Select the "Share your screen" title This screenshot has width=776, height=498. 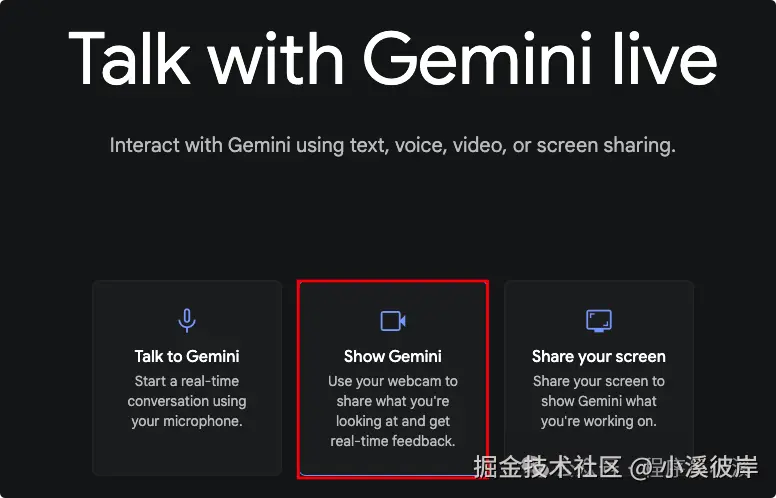[599, 356]
